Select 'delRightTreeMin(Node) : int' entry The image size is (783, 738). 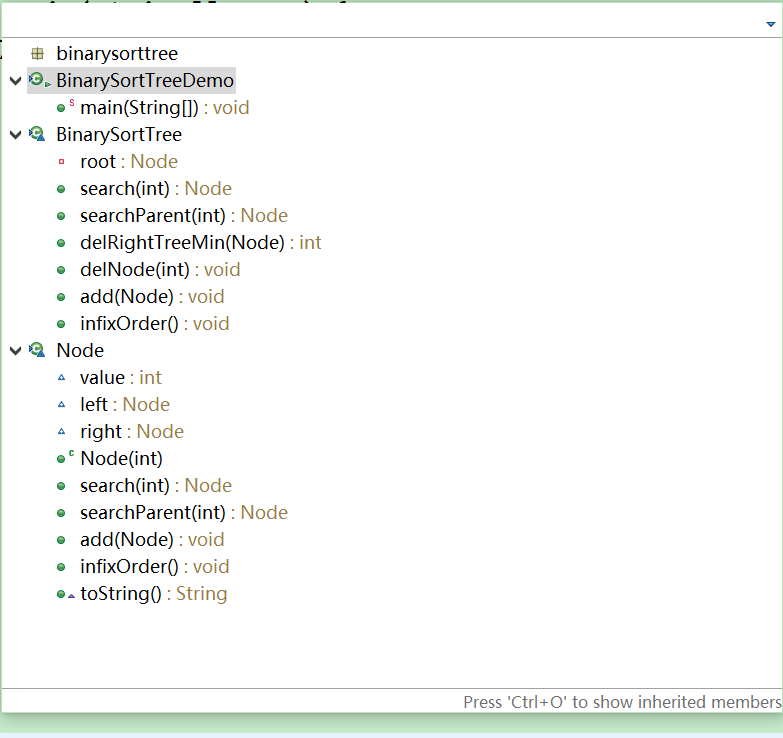pos(200,243)
